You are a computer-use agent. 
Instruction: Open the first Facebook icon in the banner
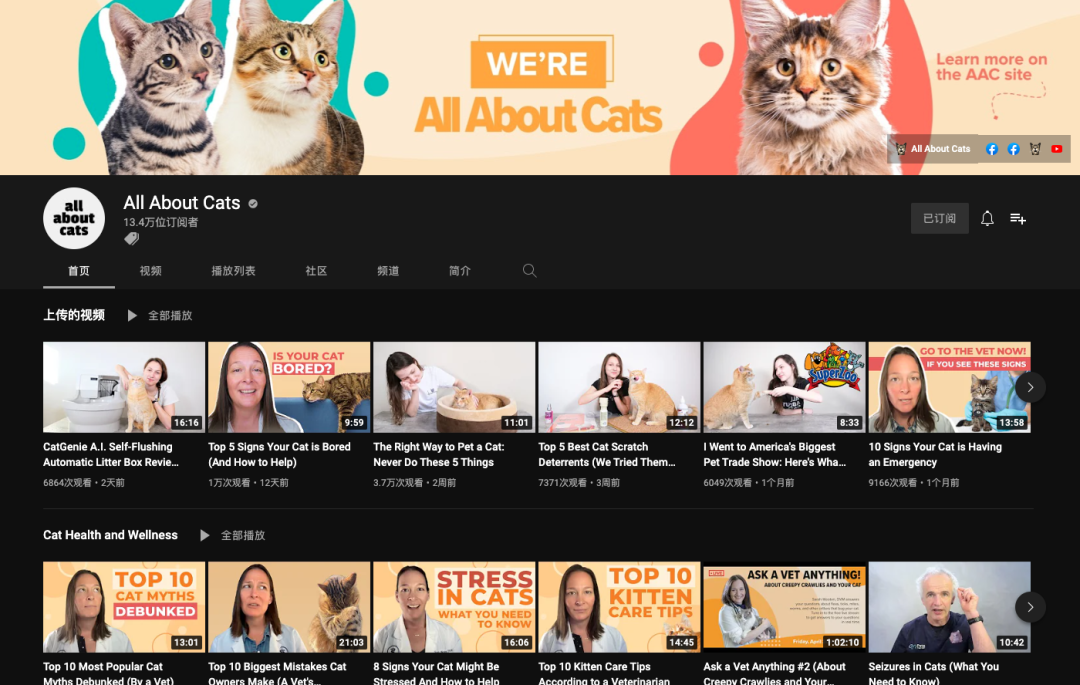[992, 149]
